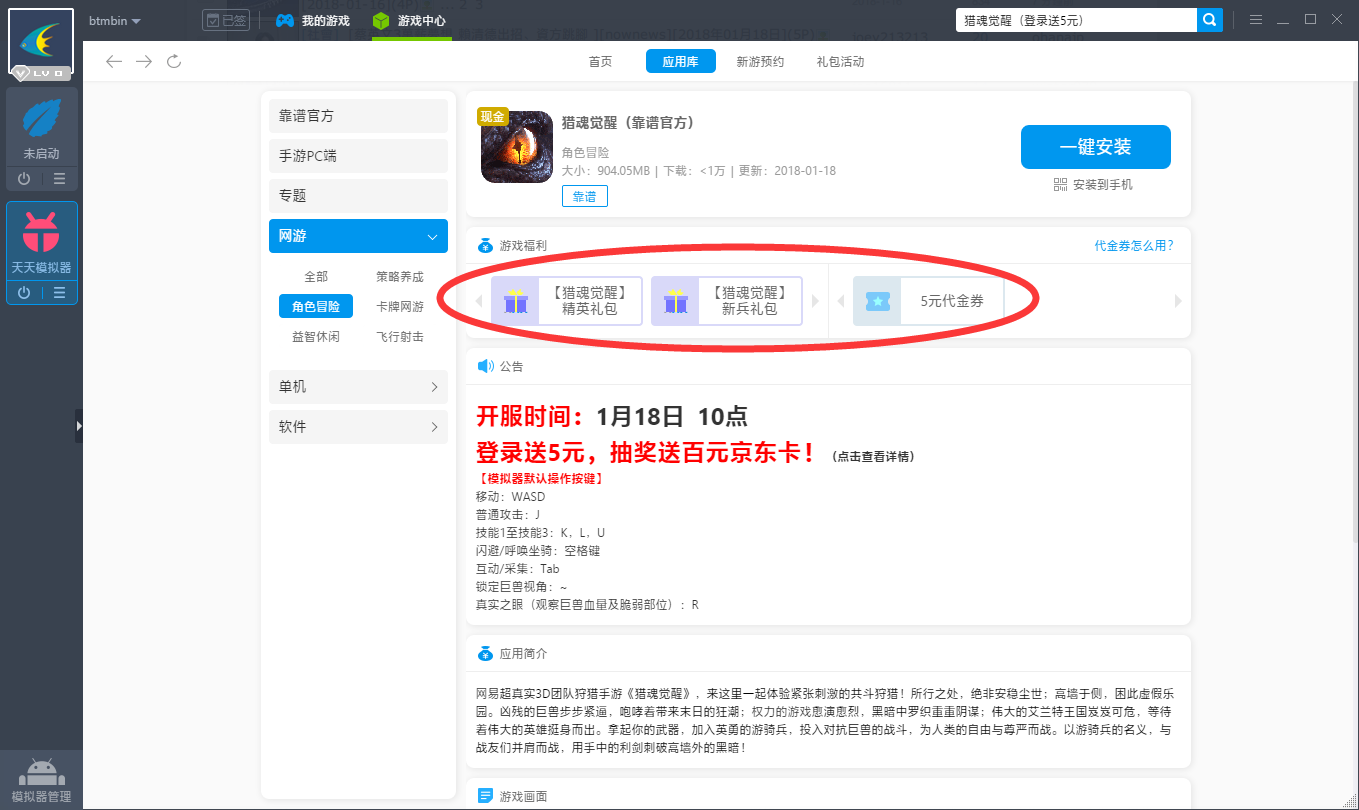Open the hamburger main menu in title bar
The width and height of the screenshot is (1359, 810).
(x=1256, y=20)
